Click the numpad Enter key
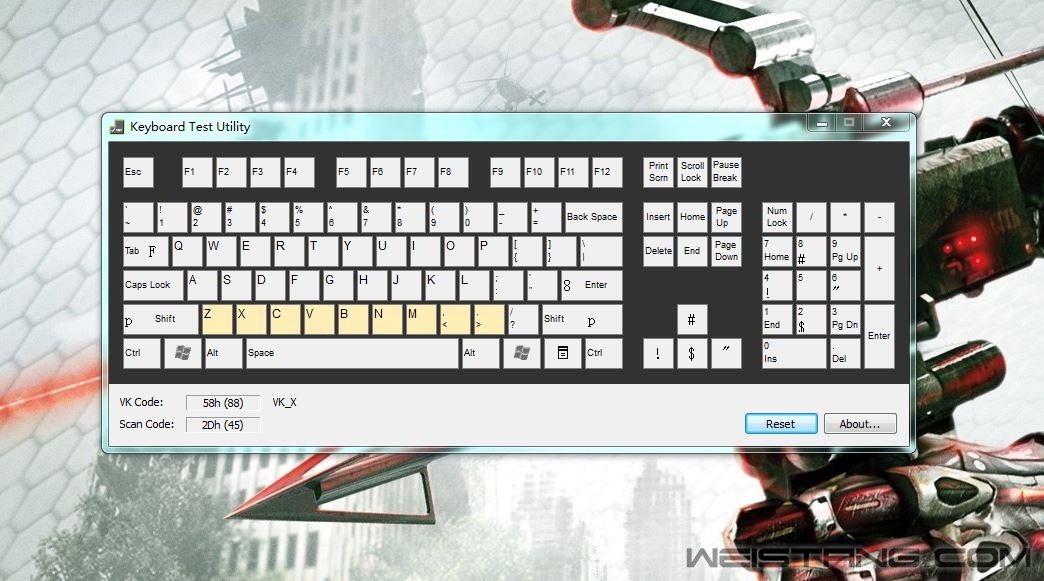The width and height of the screenshot is (1044, 581). (x=879, y=336)
